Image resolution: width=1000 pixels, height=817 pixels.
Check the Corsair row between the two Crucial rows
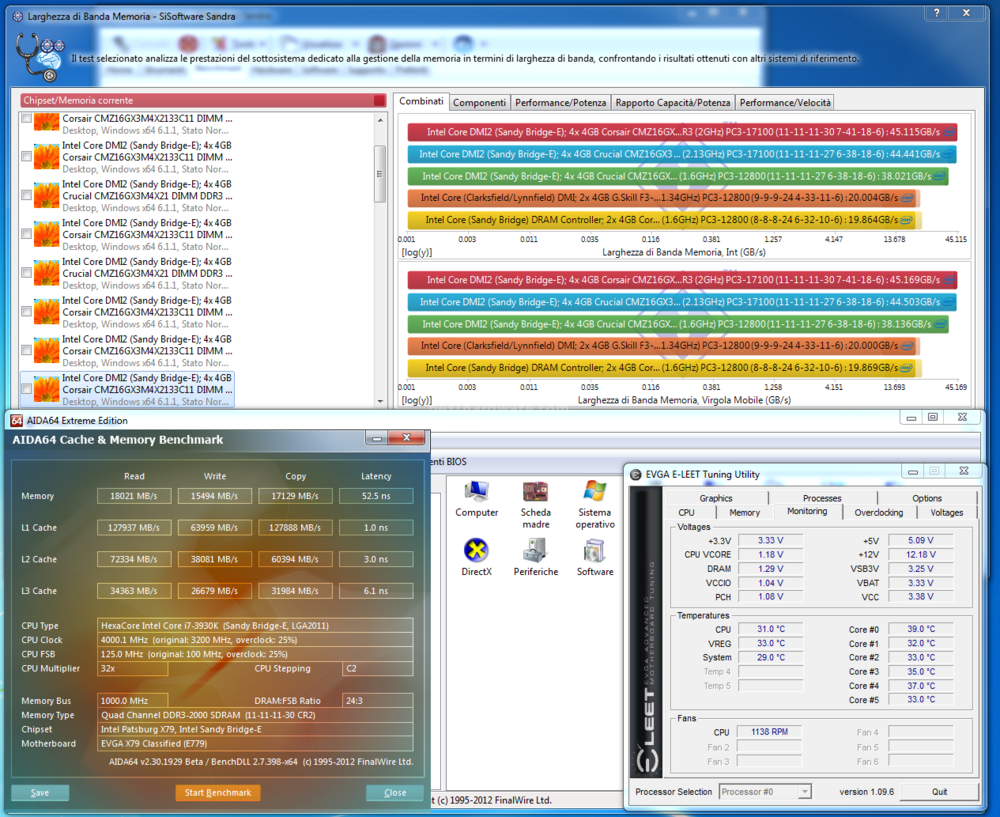tap(26, 234)
